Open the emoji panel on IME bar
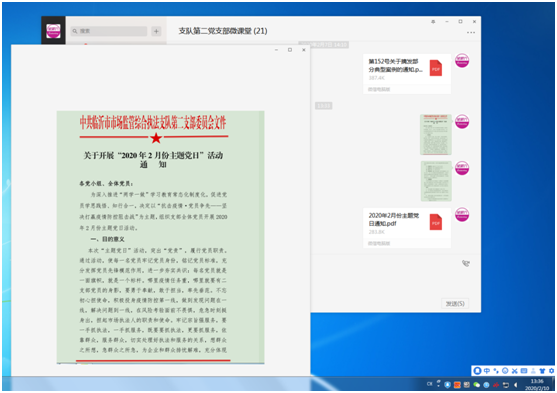557x393 pixels. 505,371
